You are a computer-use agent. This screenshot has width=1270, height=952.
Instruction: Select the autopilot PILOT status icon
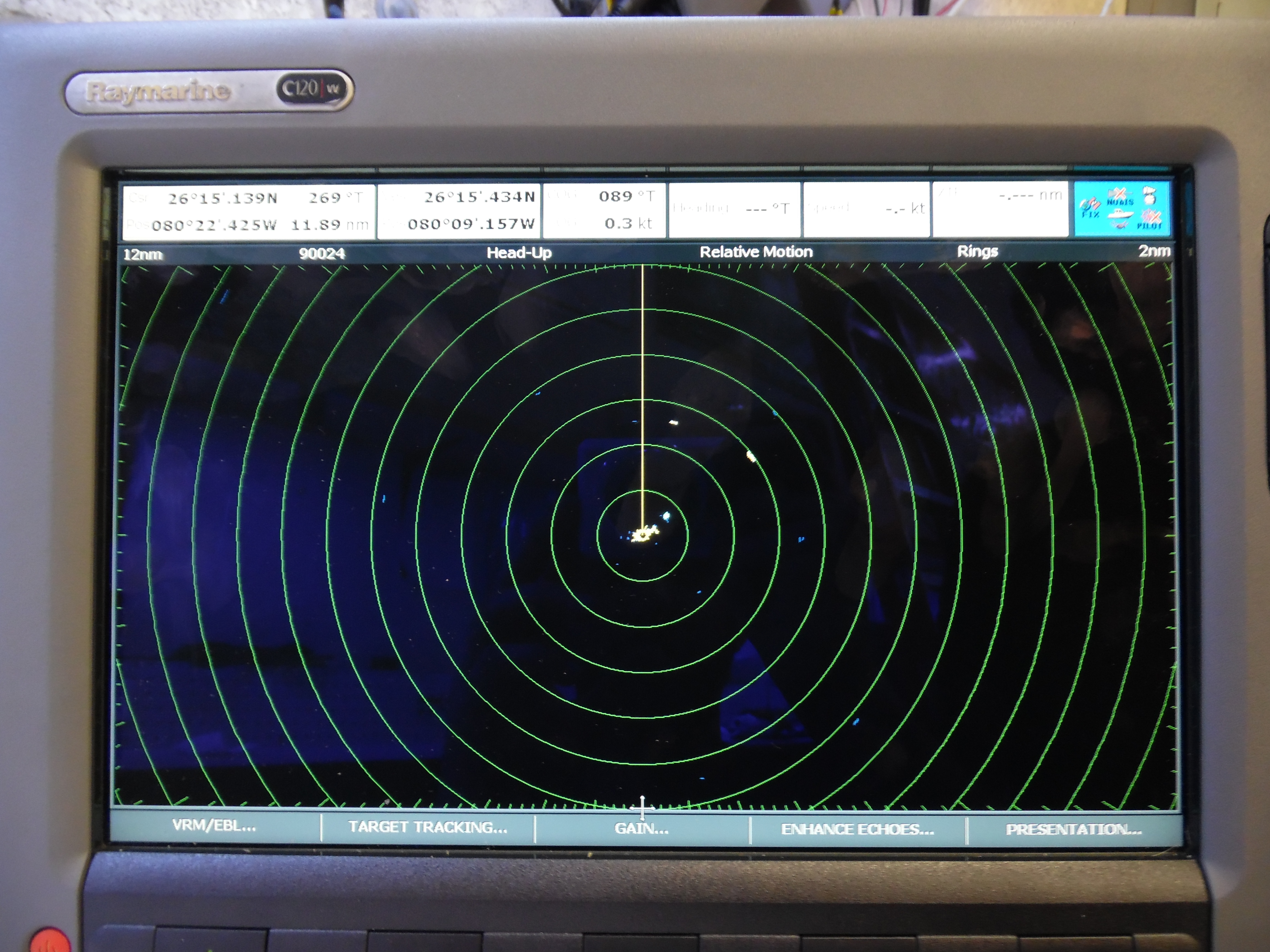click(1150, 220)
